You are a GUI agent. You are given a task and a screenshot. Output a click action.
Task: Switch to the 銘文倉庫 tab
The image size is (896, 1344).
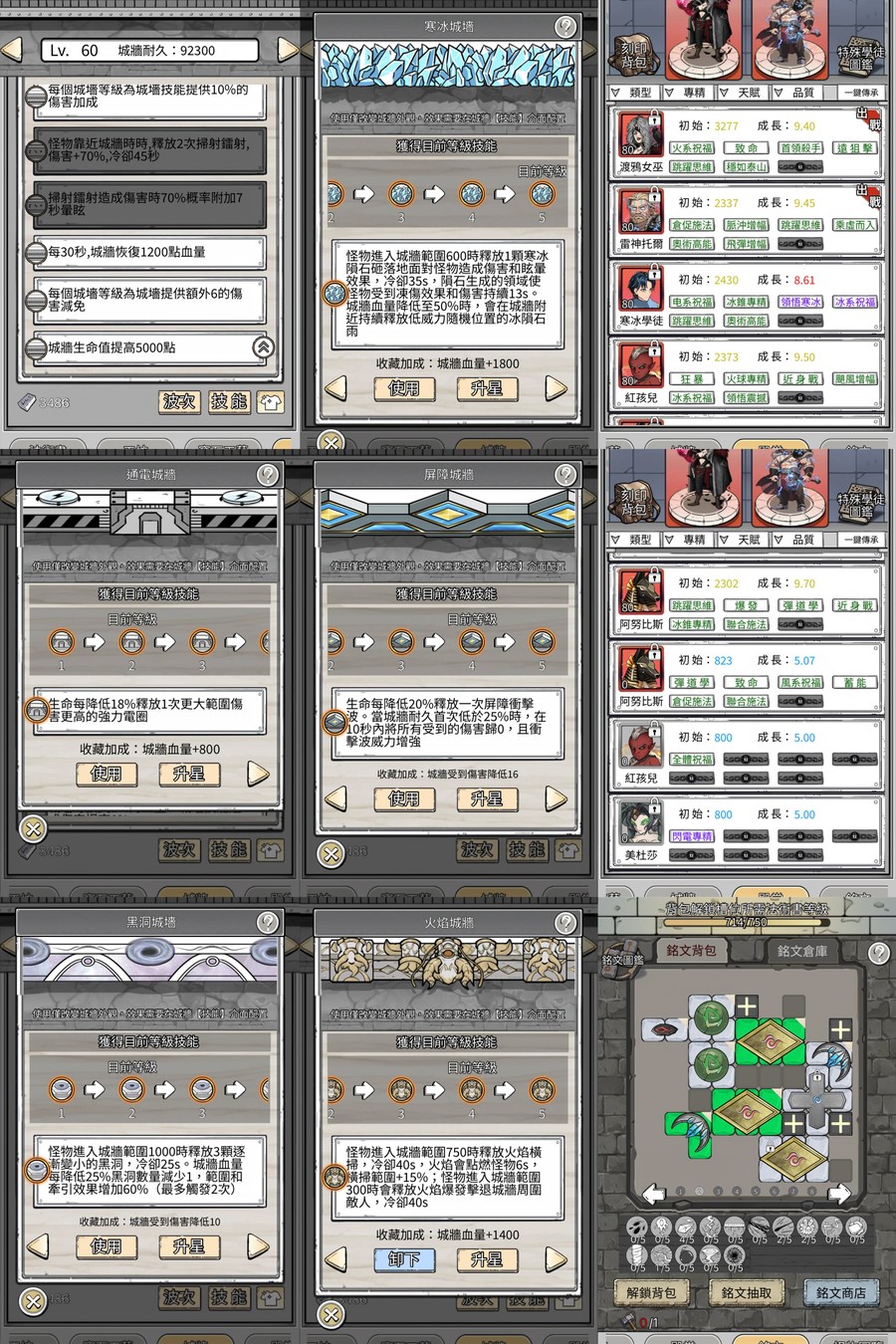click(x=801, y=951)
